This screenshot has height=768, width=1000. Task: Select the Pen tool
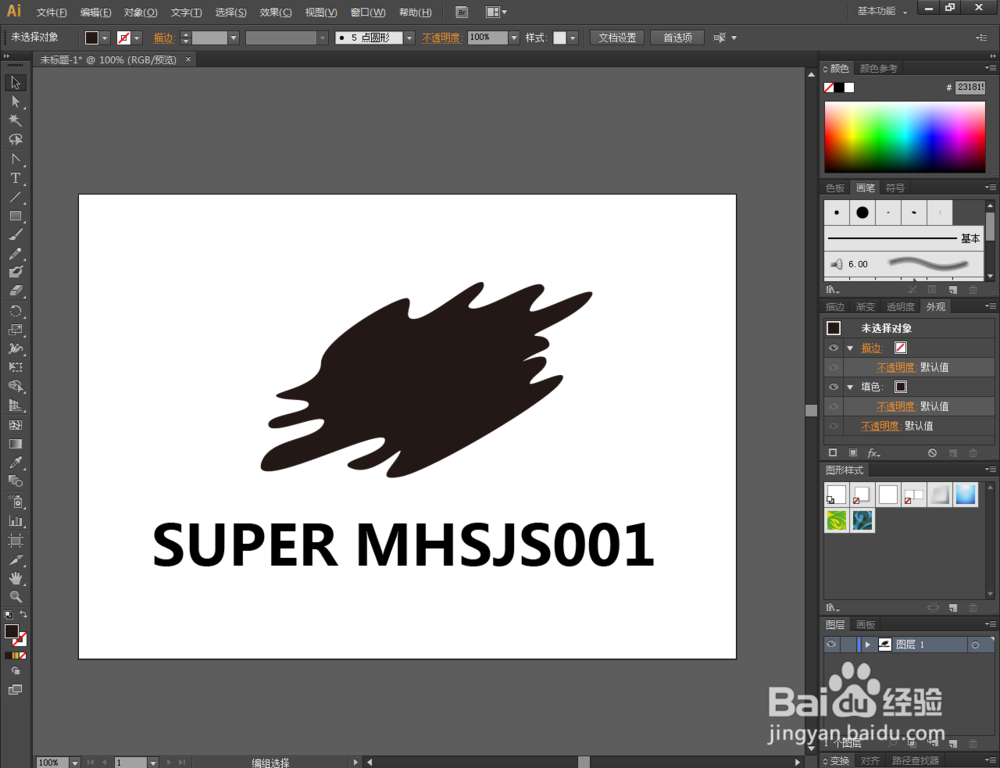pyautogui.click(x=15, y=159)
